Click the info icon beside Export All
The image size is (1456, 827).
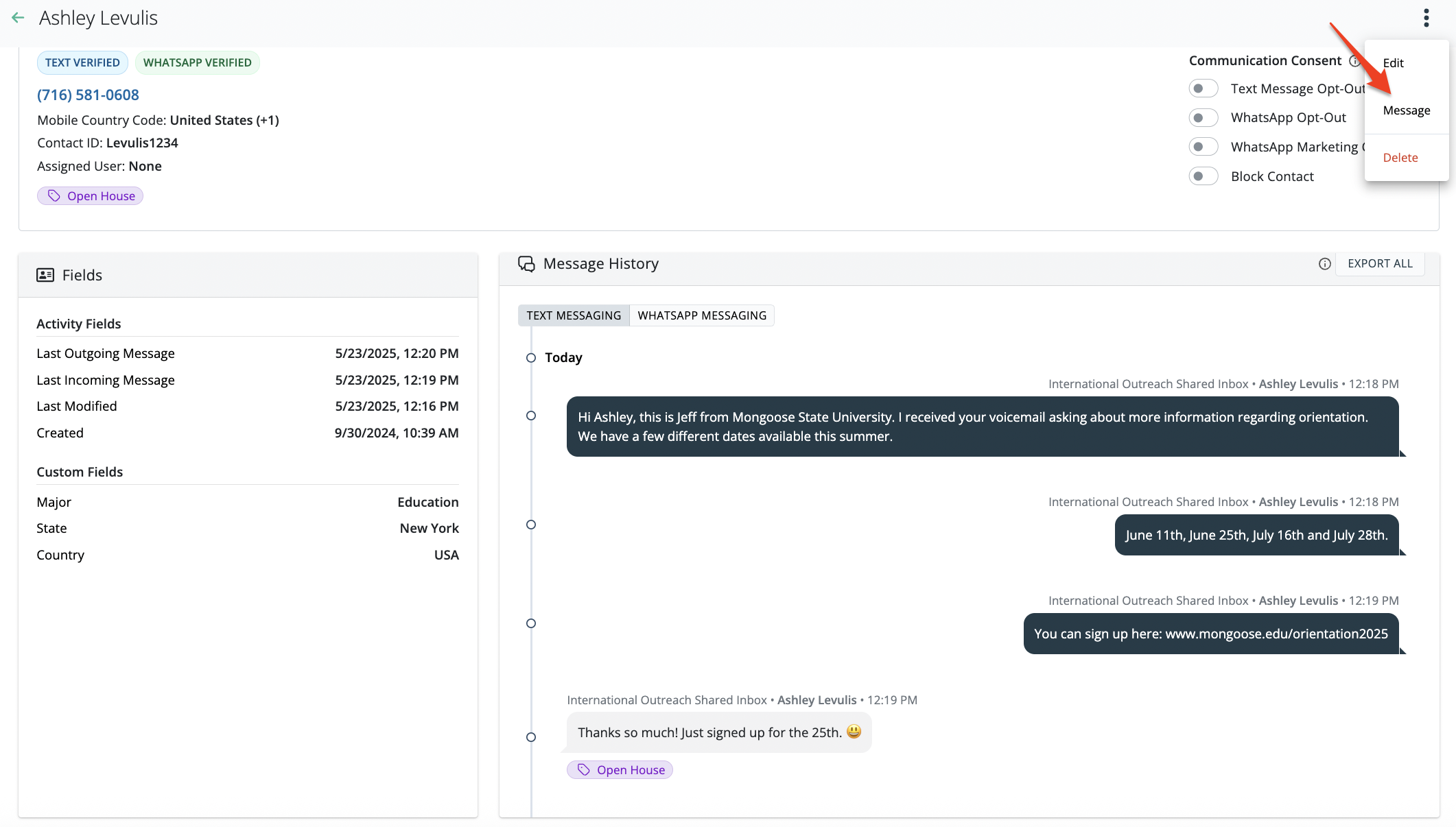point(1324,264)
